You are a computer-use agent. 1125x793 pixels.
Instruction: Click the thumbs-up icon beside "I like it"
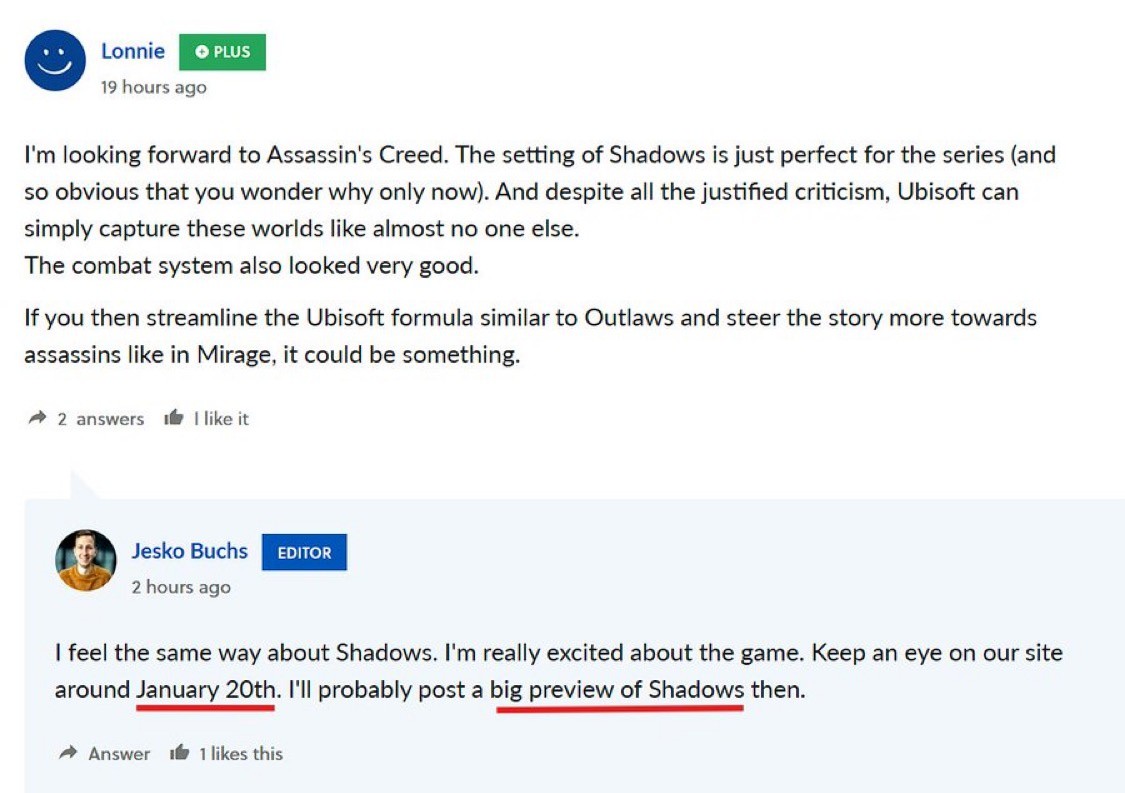(174, 418)
